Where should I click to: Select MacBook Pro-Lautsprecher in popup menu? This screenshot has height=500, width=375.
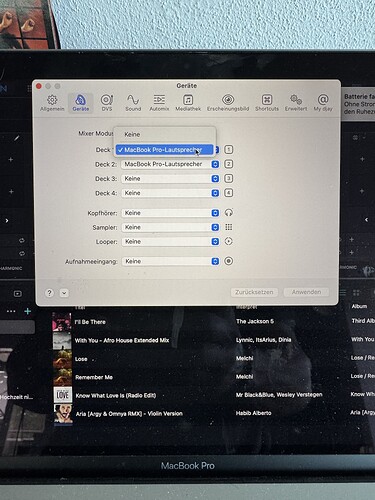pos(165,150)
